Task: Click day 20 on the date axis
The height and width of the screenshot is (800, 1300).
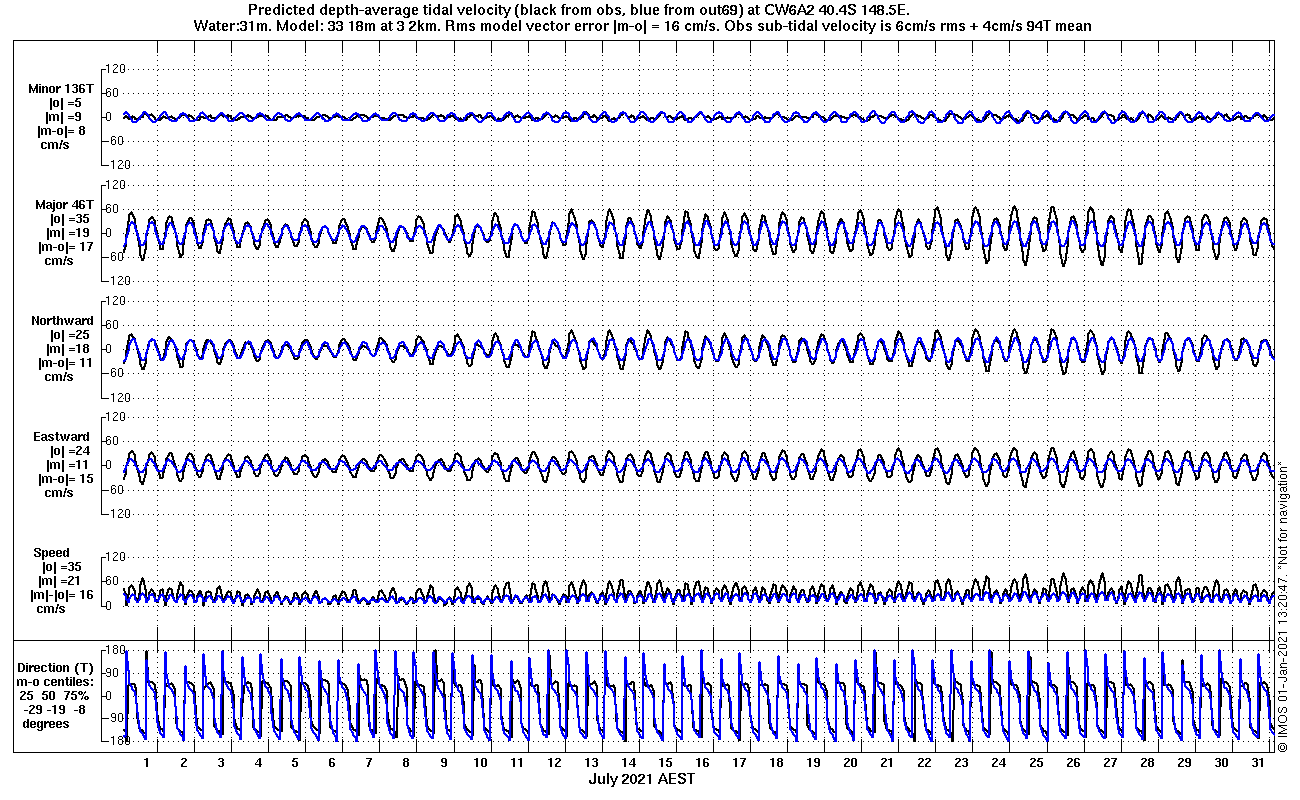Action: pyautogui.click(x=850, y=762)
